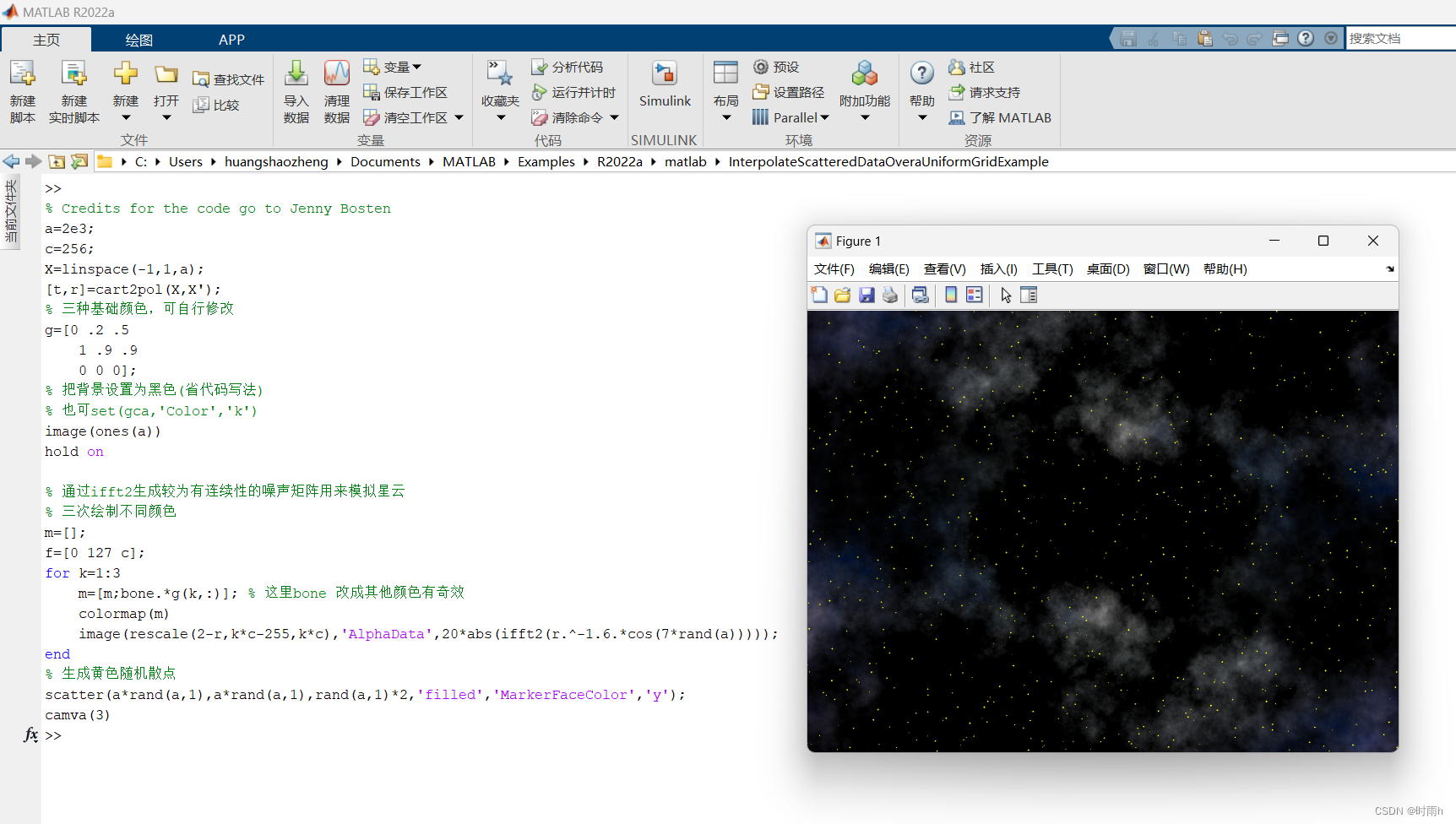This screenshot has width=1456, height=824.
Task: Open Window (窗口) menu in Figure 1
Action: tap(1166, 268)
